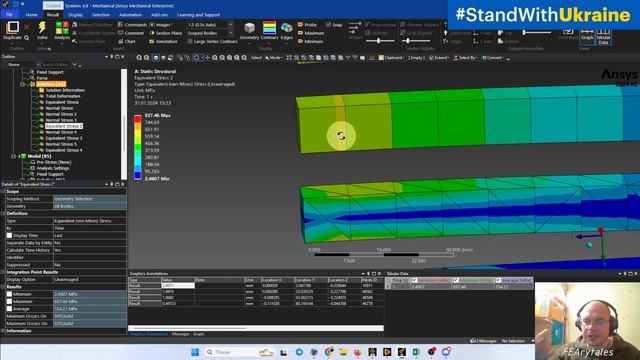Click Zoom Out in graphics toolbar
The image size is (640, 360).
(147, 58)
